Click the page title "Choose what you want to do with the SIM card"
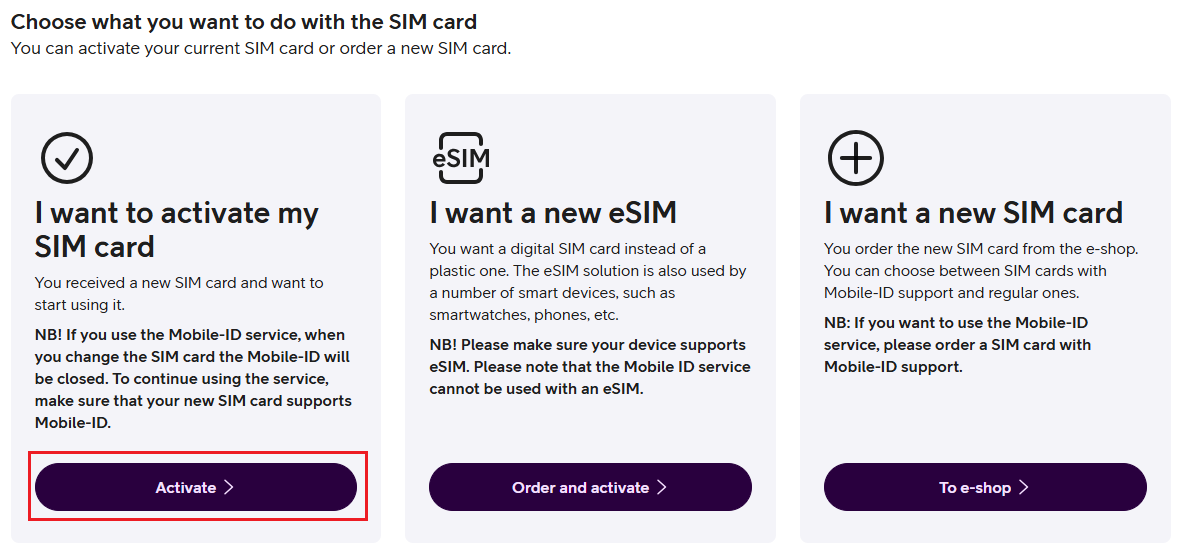1183x553 pixels. (244, 21)
